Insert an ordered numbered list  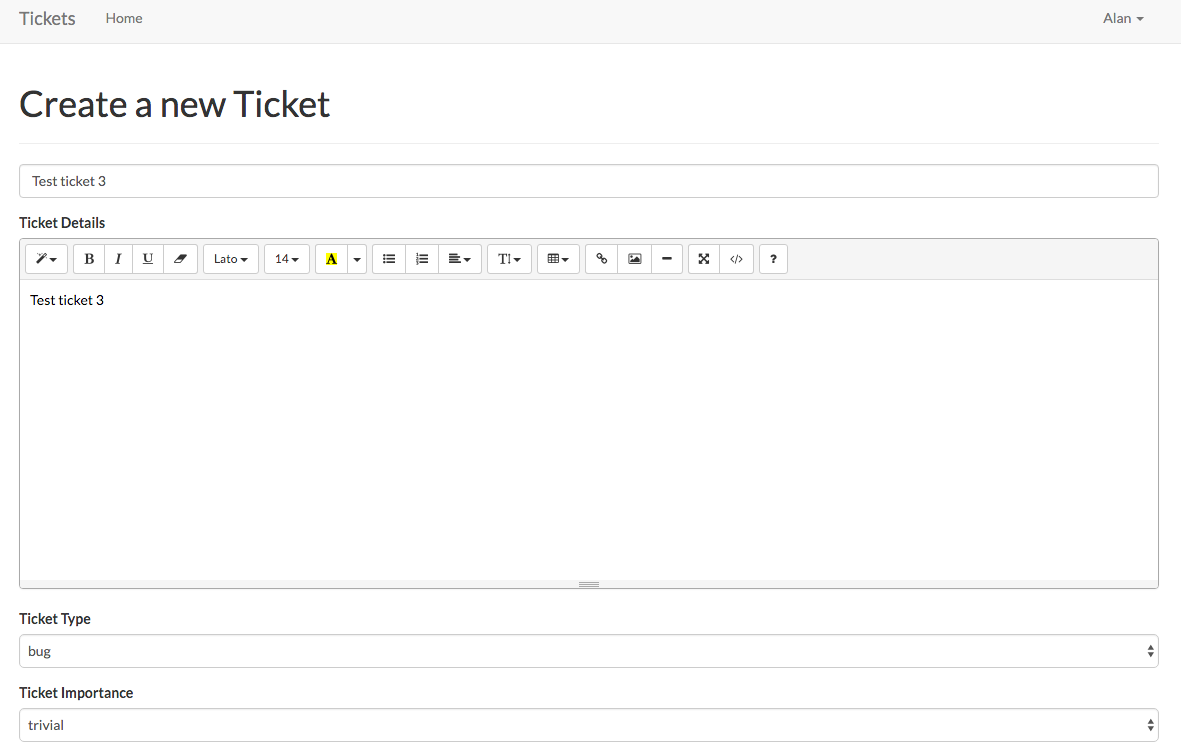tap(422, 259)
